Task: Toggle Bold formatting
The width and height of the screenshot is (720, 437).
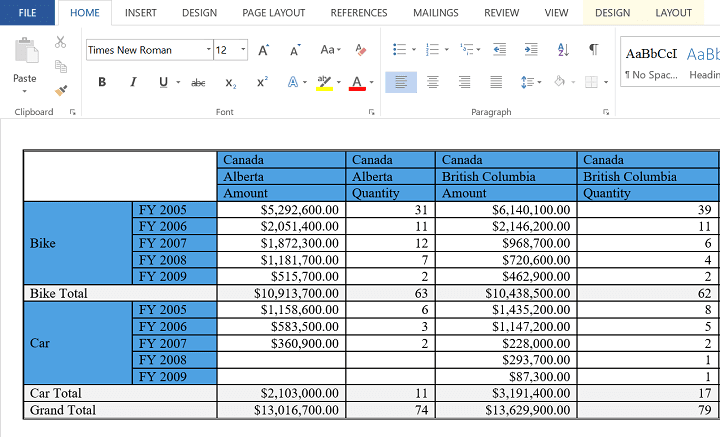Action: [x=102, y=82]
